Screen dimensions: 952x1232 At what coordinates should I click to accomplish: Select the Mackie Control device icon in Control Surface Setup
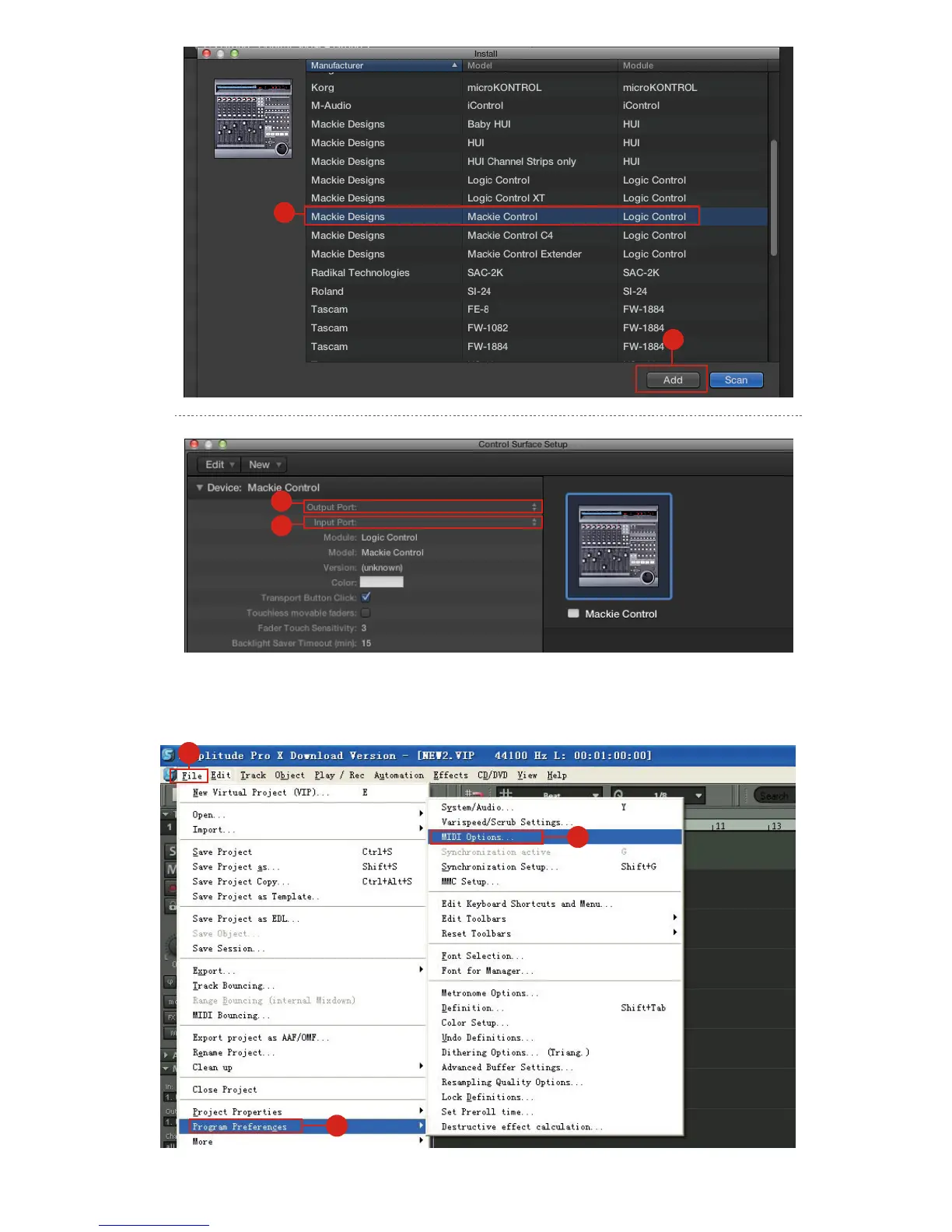[619, 547]
